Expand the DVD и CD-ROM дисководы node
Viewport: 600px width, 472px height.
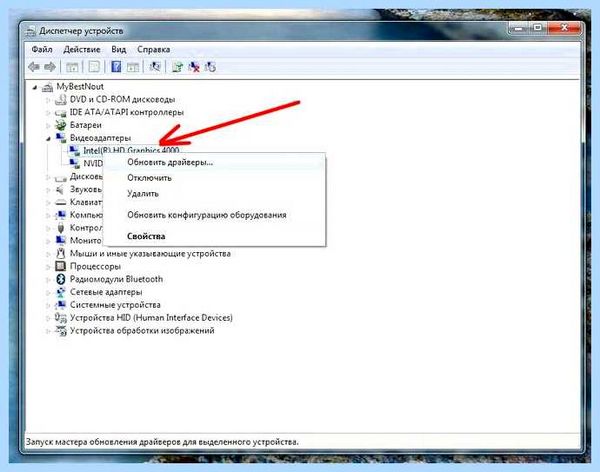point(48,100)
